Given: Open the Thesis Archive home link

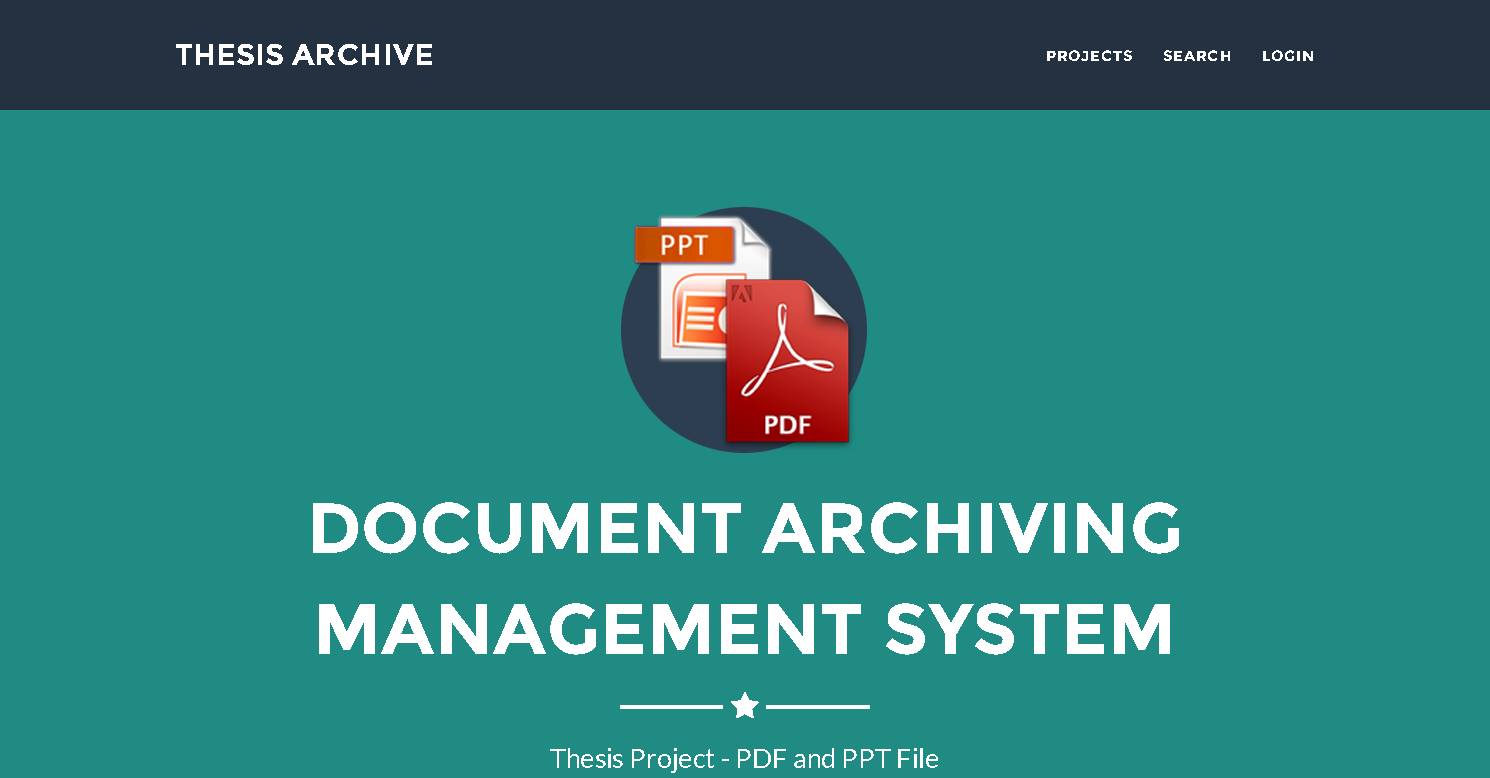Looking at the screenshot, I should pos(304,55).
